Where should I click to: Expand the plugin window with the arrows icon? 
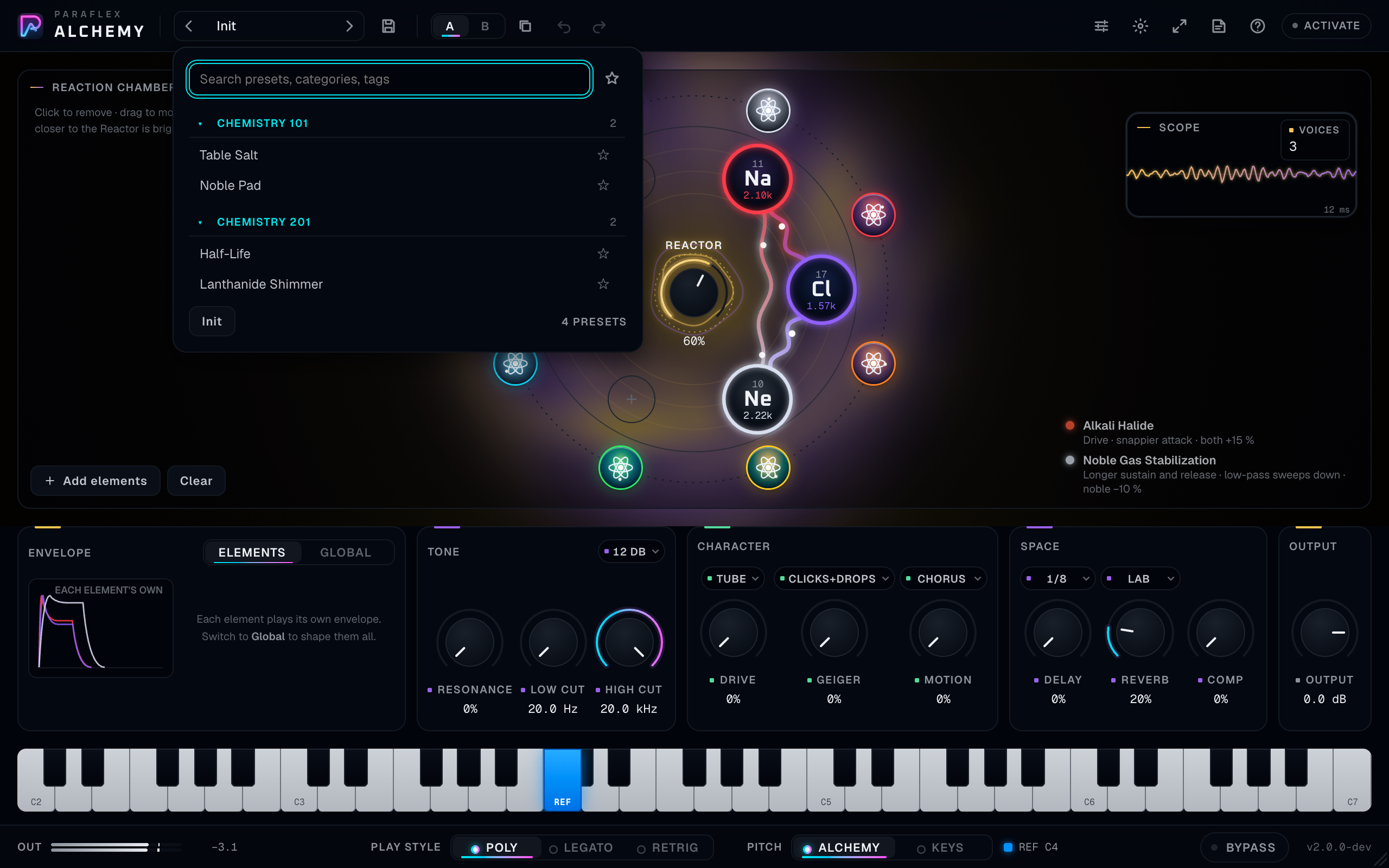click(1179, 26)
